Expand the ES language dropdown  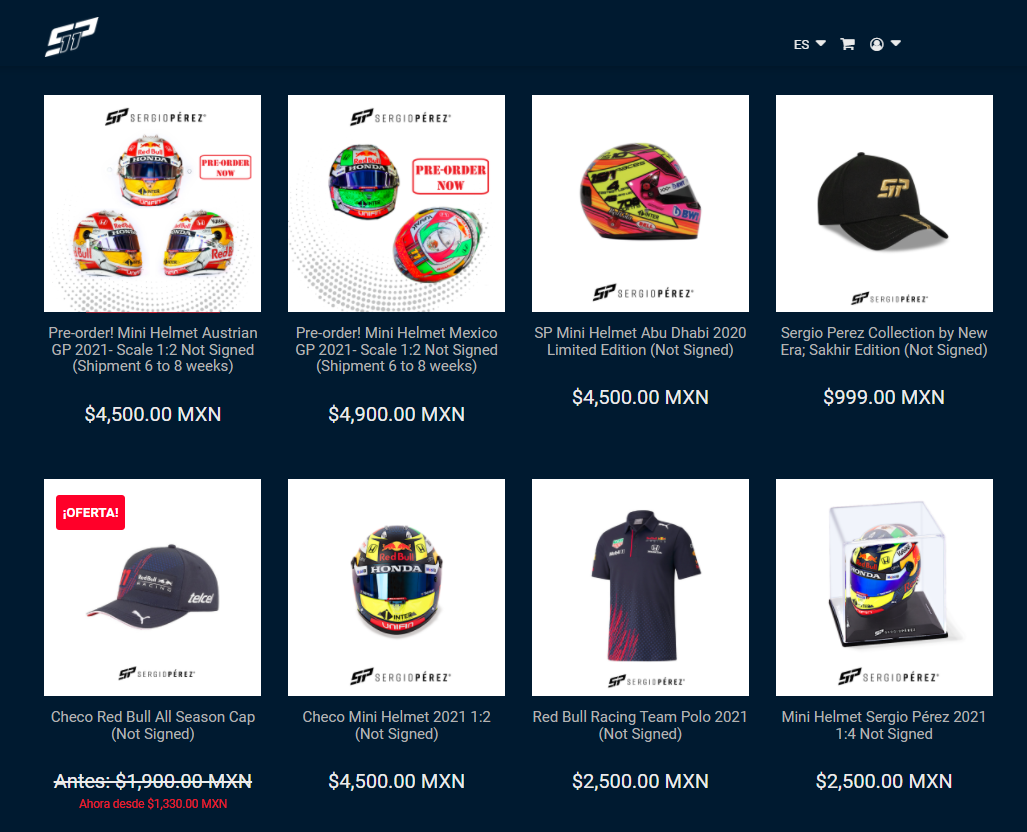[x=810, y=45]
